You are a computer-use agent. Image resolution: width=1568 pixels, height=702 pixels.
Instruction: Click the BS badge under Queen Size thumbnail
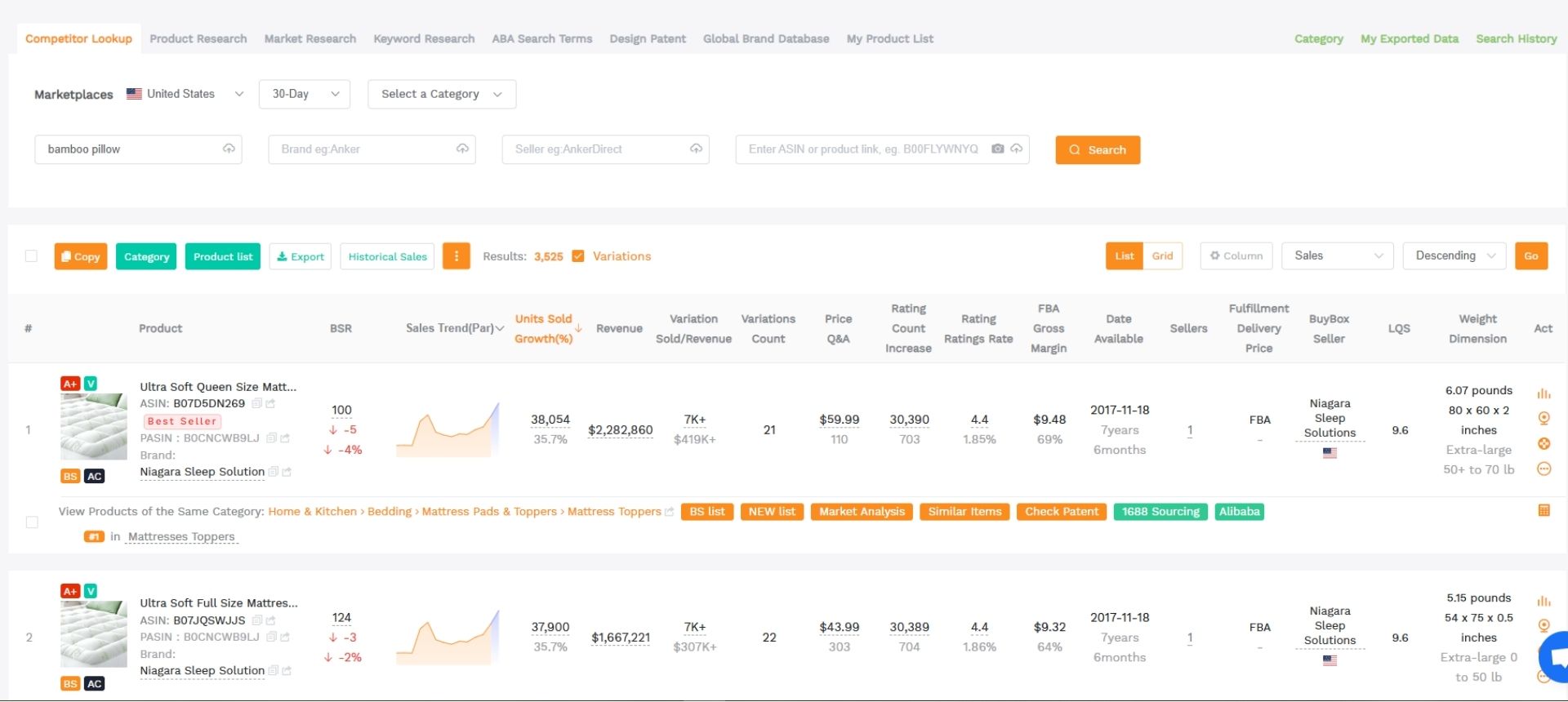70,476
